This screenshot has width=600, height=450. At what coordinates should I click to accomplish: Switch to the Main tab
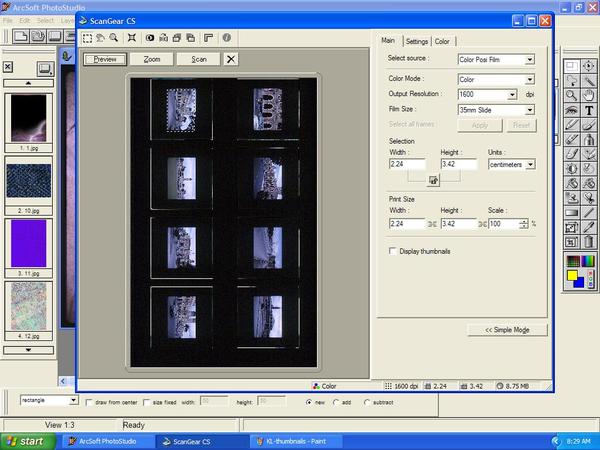388,41
